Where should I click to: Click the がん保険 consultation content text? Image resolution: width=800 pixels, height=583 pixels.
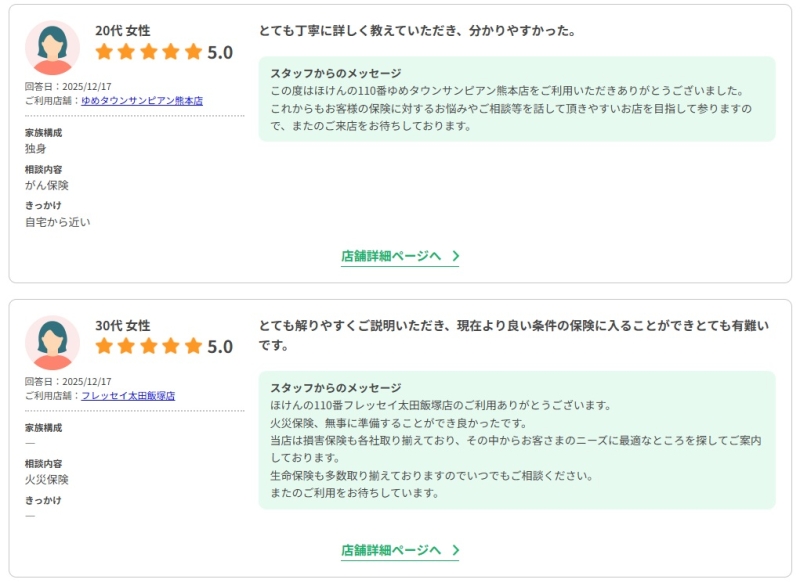tap(47, 185)
